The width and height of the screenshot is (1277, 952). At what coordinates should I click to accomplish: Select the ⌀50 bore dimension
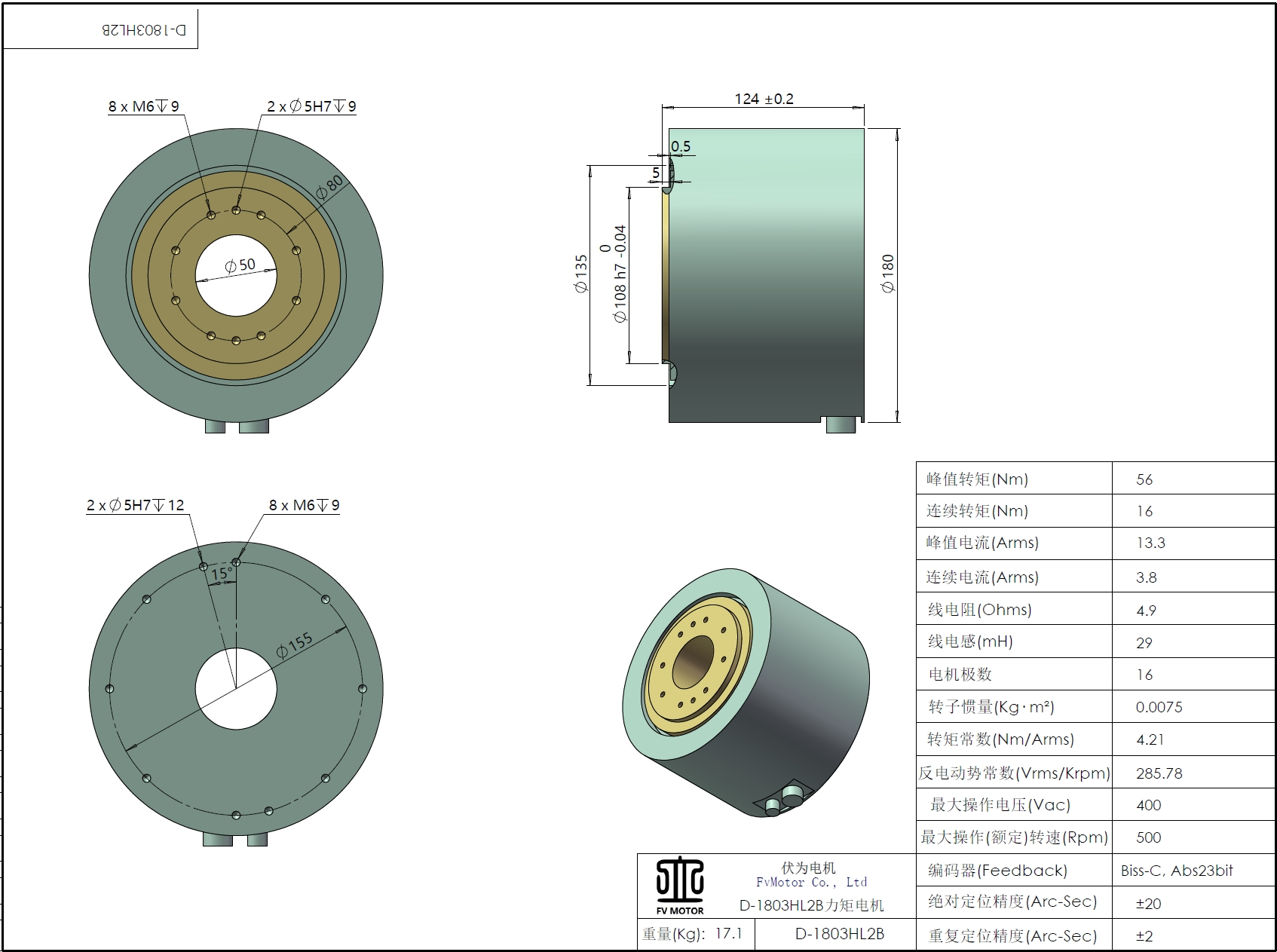click(240, 265)
